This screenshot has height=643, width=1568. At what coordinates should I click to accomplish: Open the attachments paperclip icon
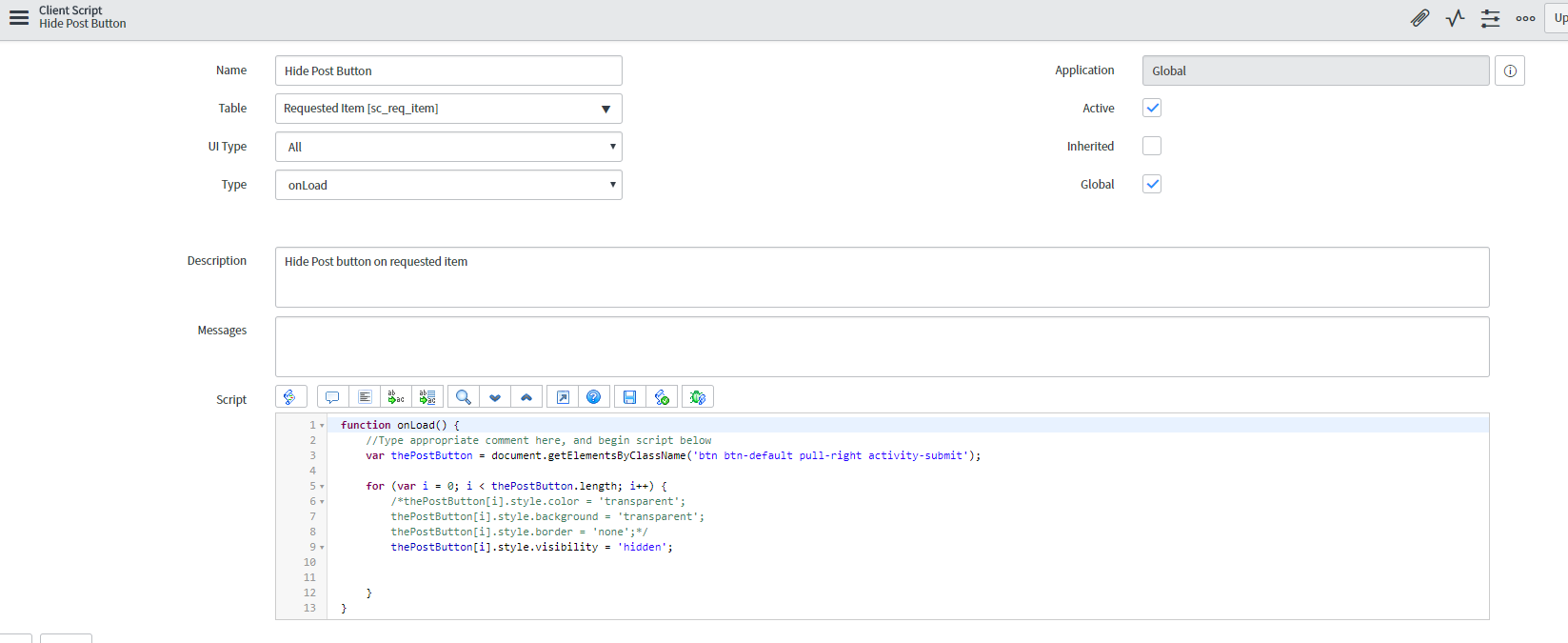(1419, 18)
